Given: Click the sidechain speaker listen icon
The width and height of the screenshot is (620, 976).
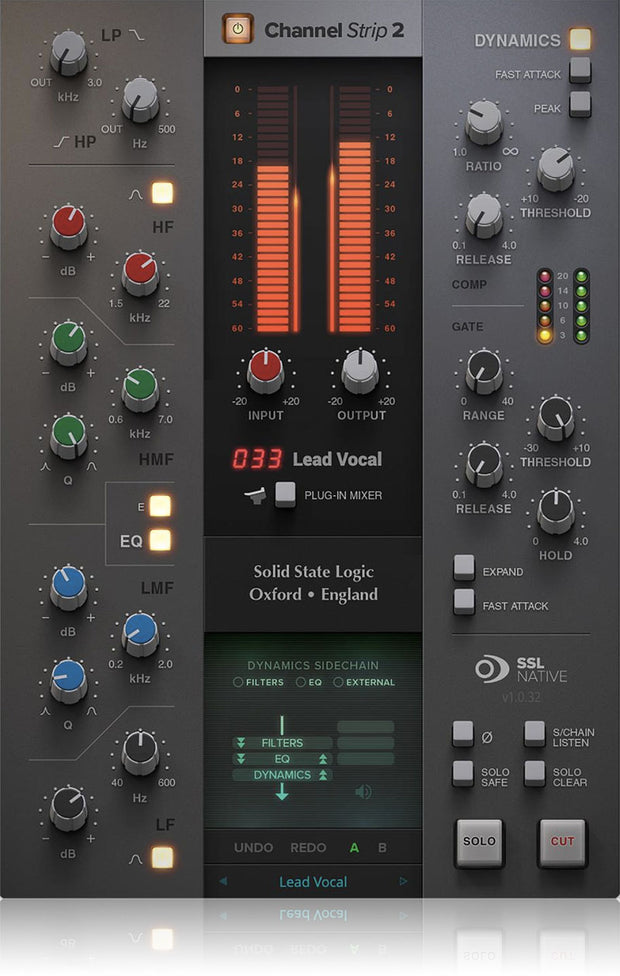Looking at the screenshot, I should [363, 791].
